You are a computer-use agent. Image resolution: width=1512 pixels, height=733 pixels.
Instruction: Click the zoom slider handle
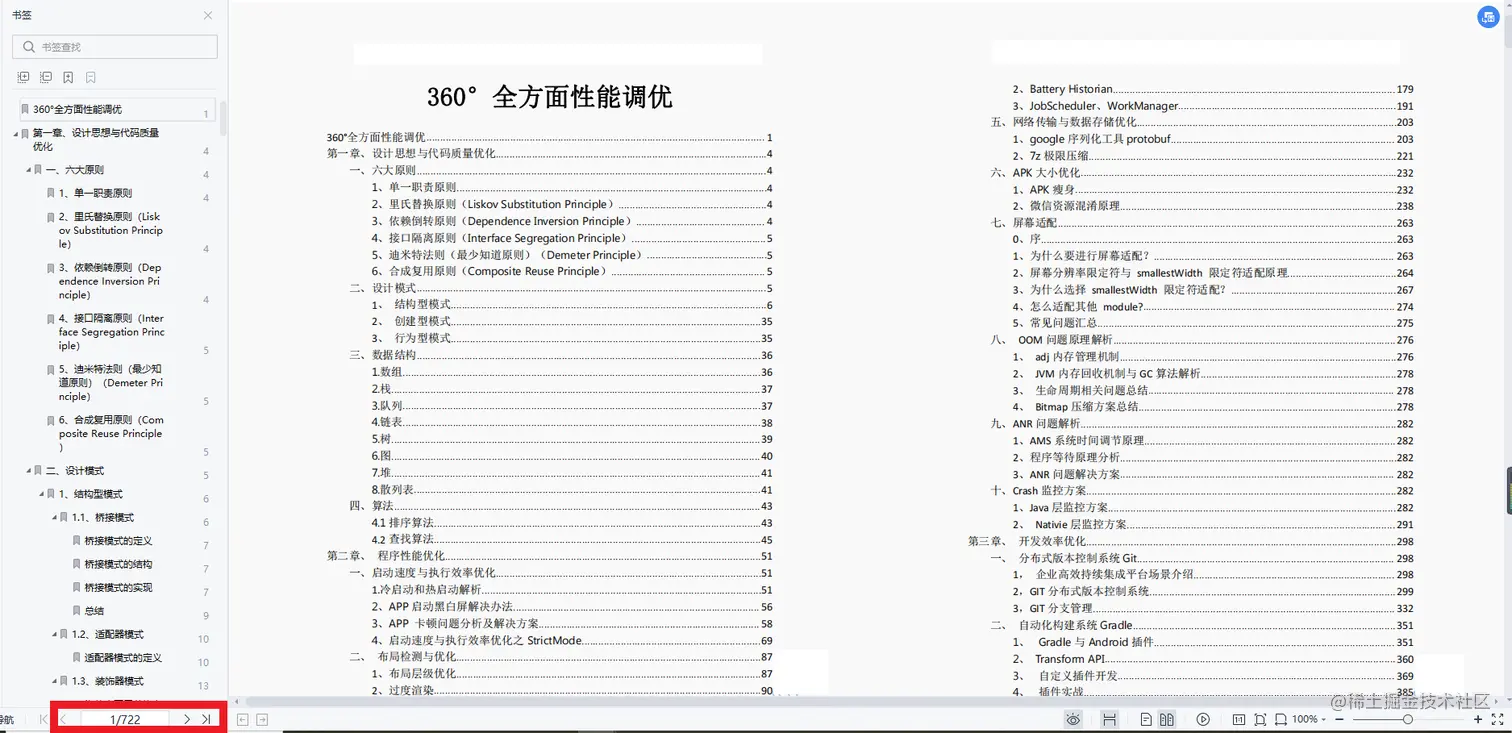[x=1408, y=719]
